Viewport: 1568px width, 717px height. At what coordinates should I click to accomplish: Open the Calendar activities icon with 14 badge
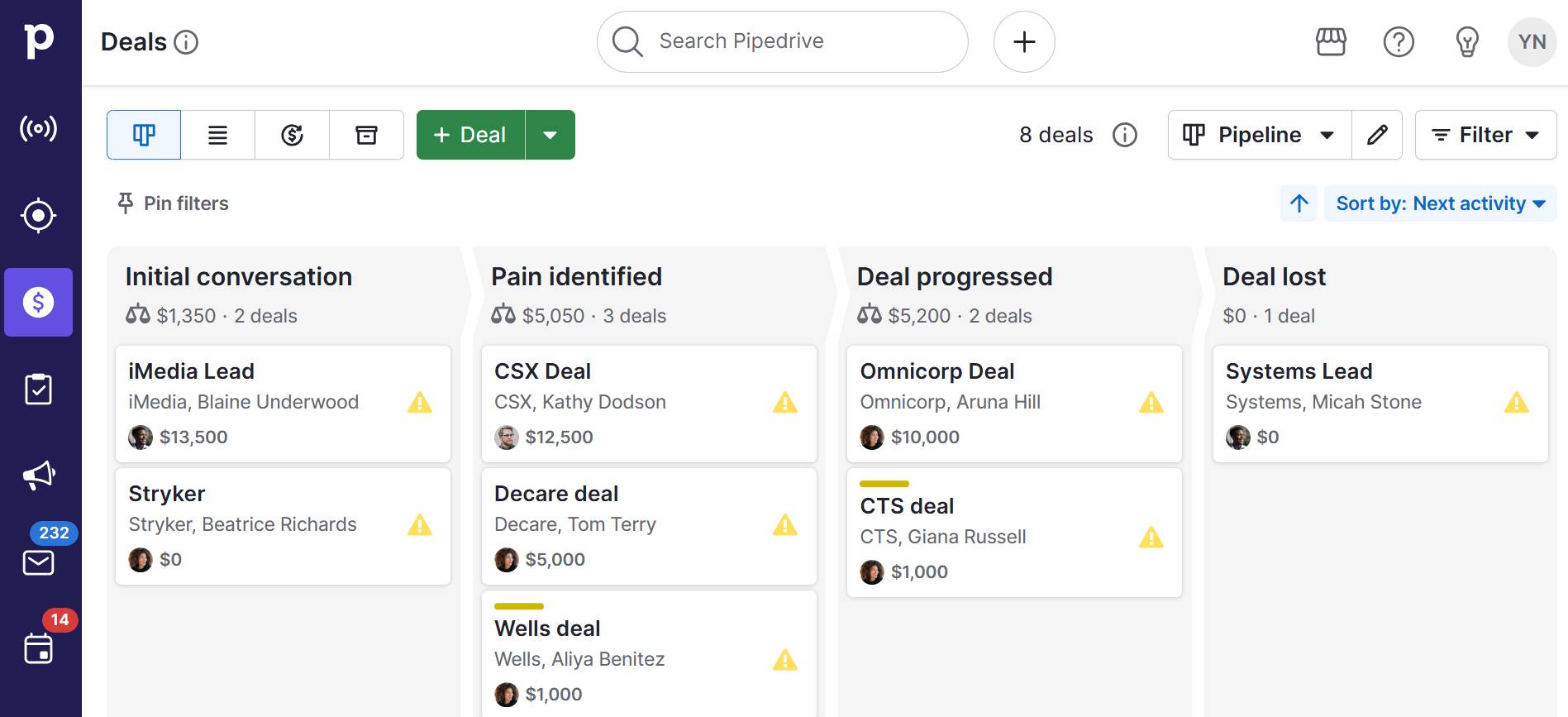coord(38,648)
